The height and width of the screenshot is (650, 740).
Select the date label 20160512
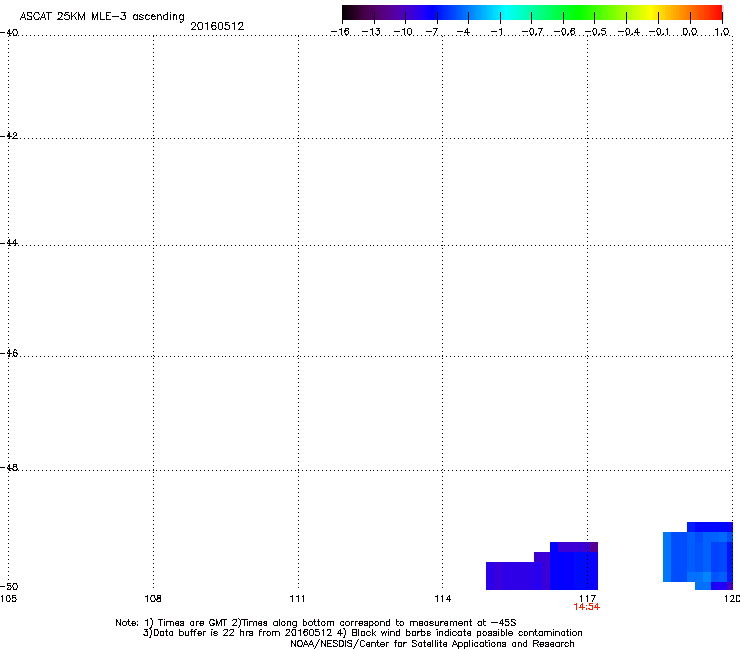click(217, 26)
